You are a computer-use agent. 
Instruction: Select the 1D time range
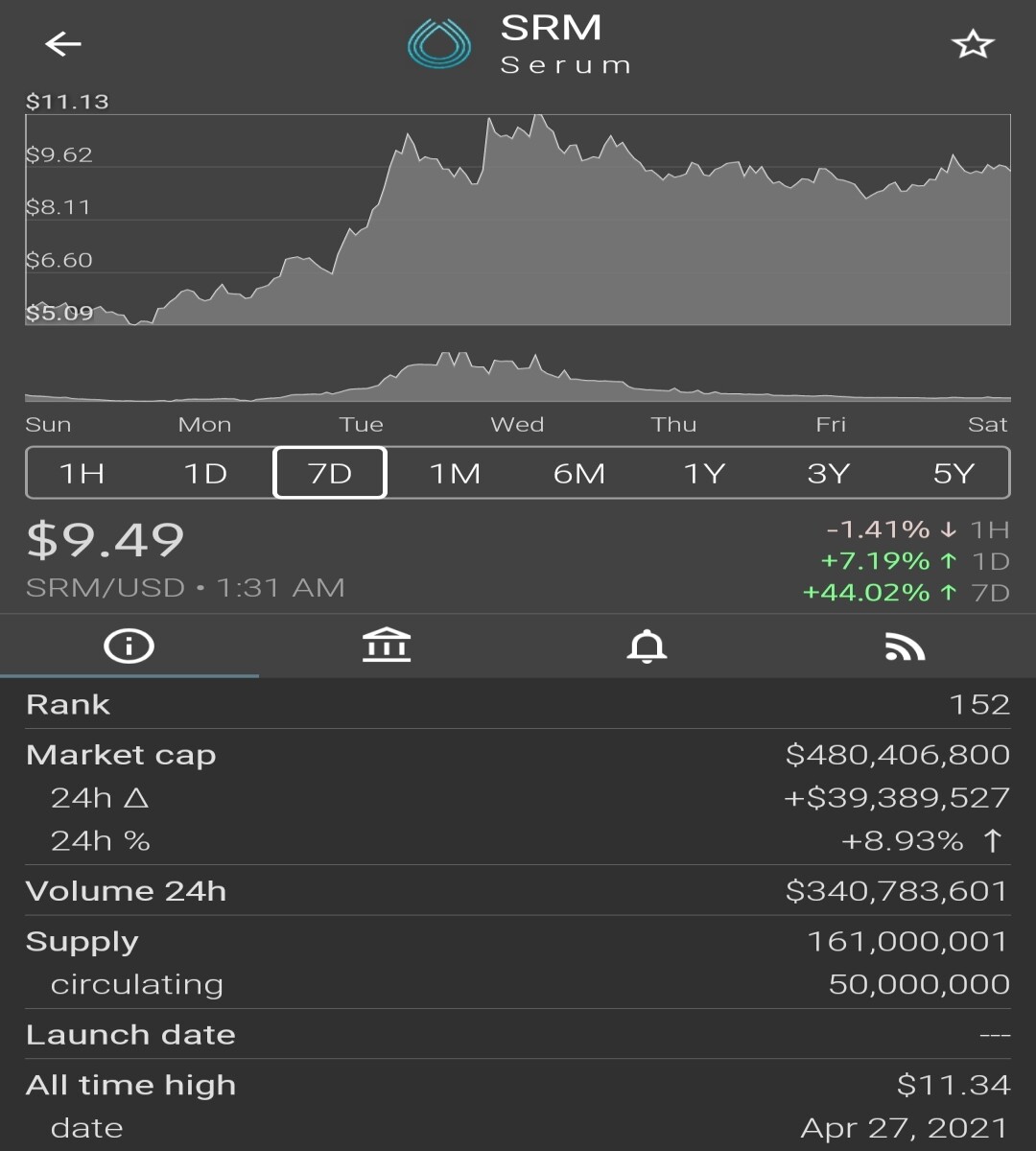pyautogui.click(x=205, y=474)
